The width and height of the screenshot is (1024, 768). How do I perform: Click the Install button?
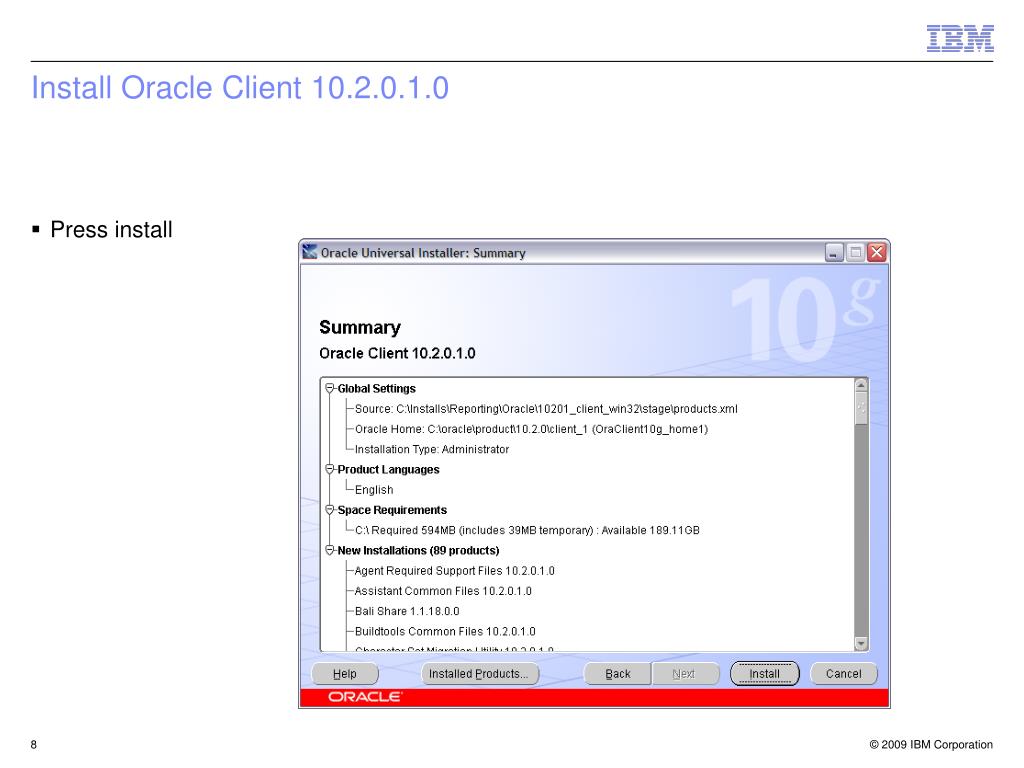764,673
